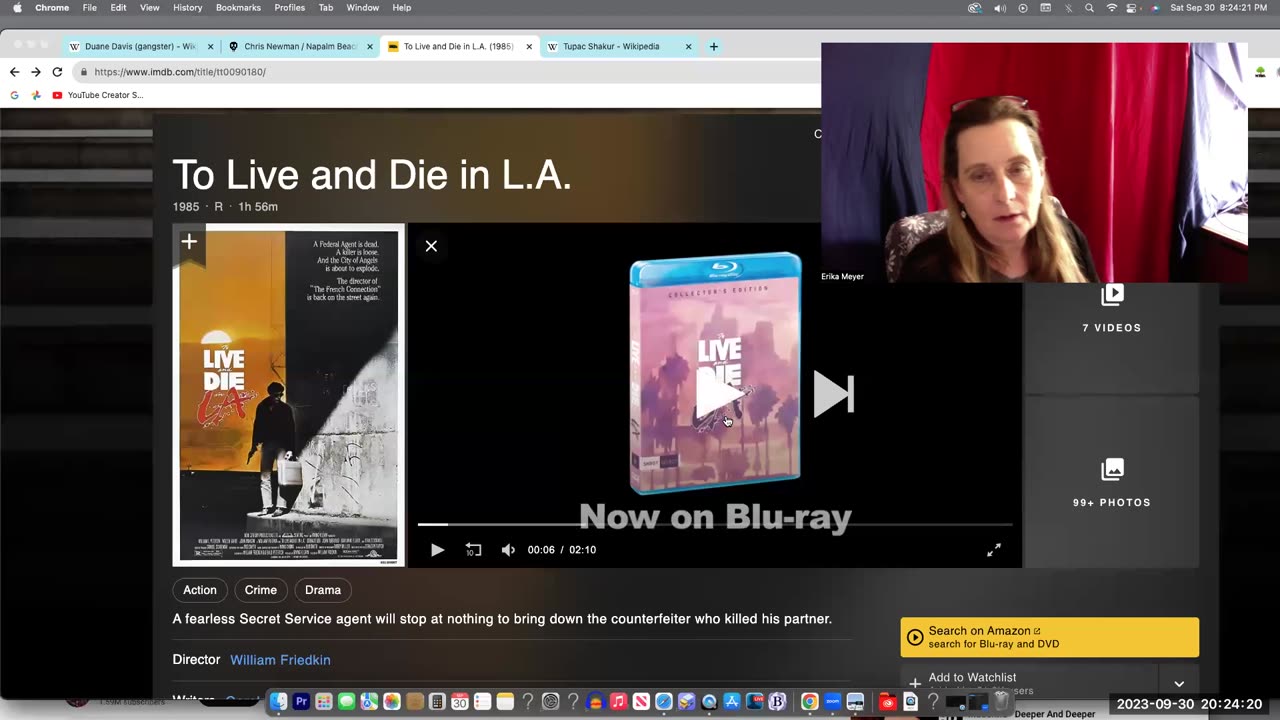Open Siri from the menu bar

[1155, 7]
